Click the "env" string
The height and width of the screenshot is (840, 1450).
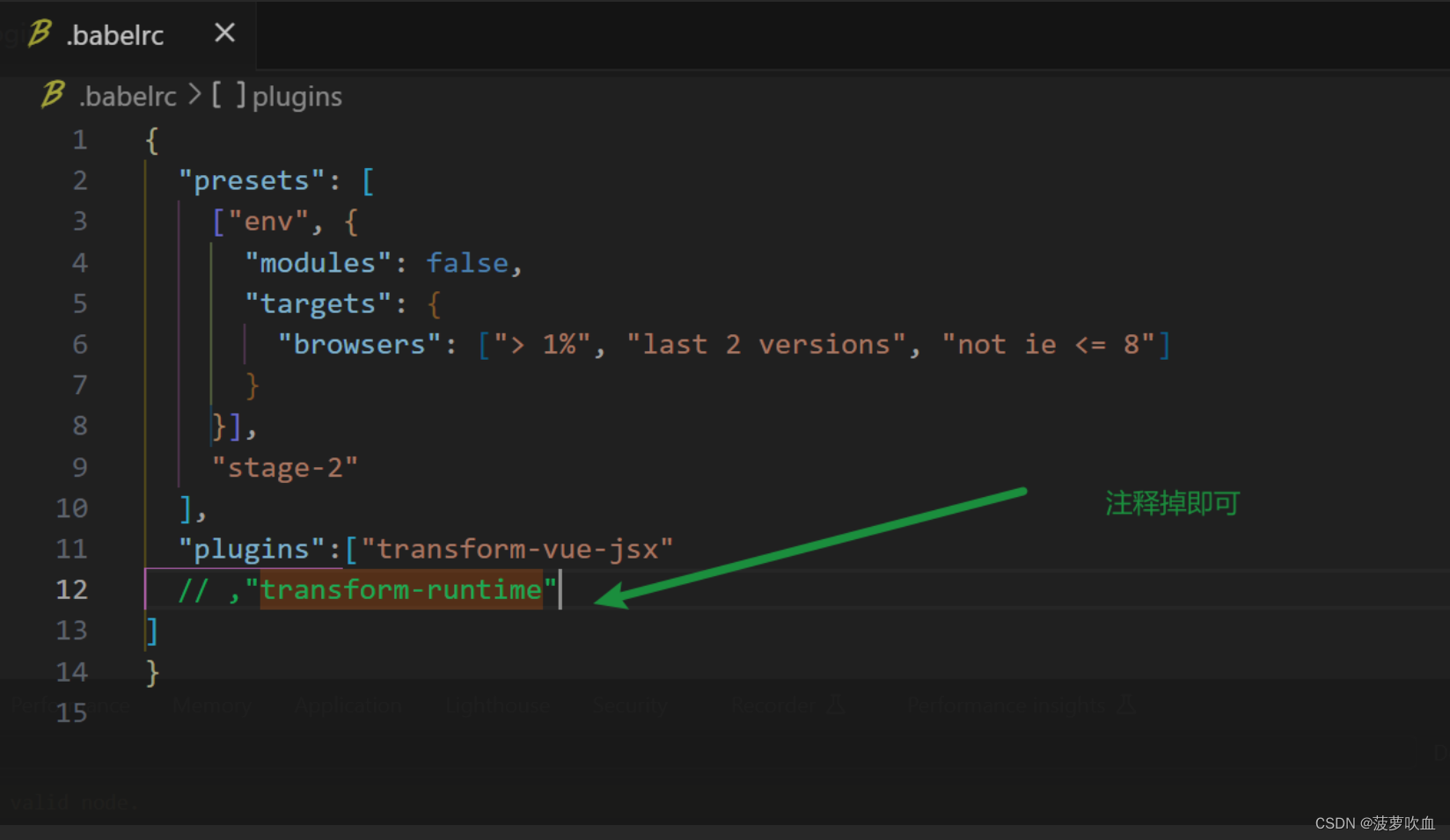(x=268, y=222)
